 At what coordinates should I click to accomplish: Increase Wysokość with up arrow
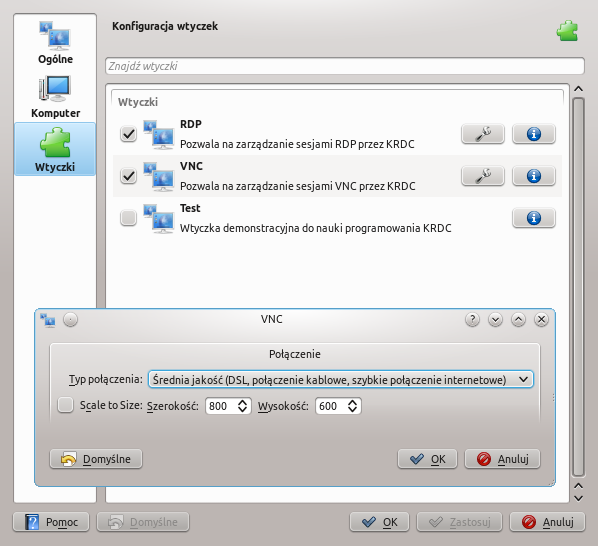pos(352,402)
